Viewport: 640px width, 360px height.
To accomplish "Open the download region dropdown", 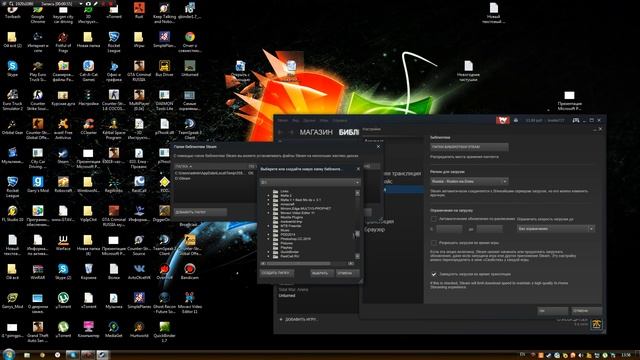I will [x=469, y=181].
